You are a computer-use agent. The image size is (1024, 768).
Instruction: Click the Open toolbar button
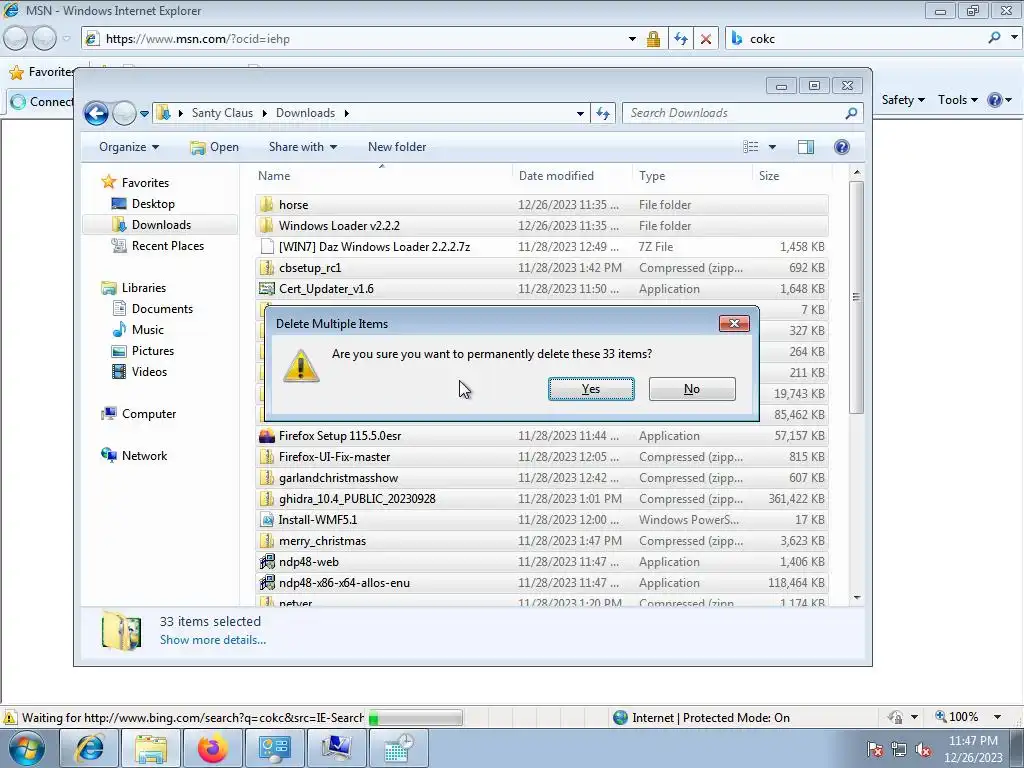[x=214, y=147]
